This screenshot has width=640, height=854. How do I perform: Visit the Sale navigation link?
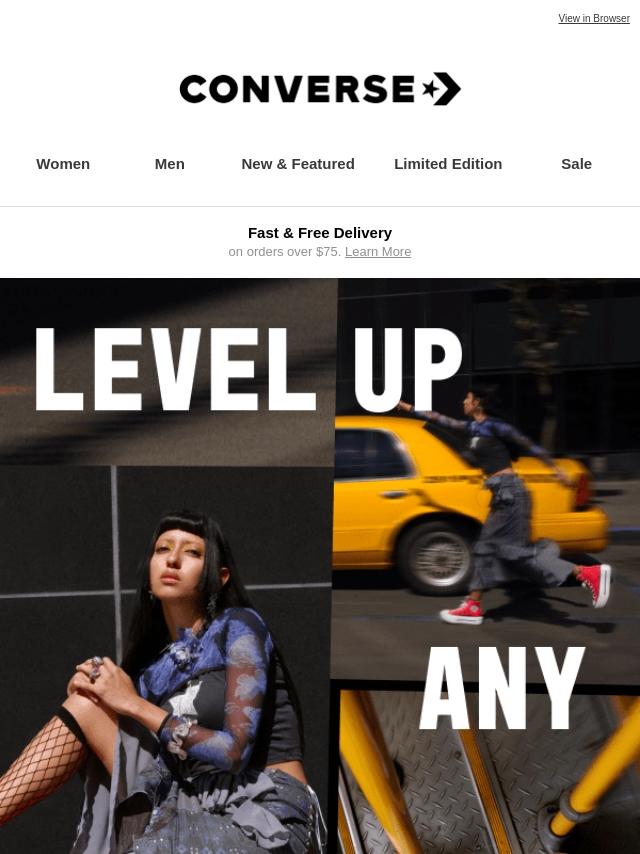click(x=576, y=164)
